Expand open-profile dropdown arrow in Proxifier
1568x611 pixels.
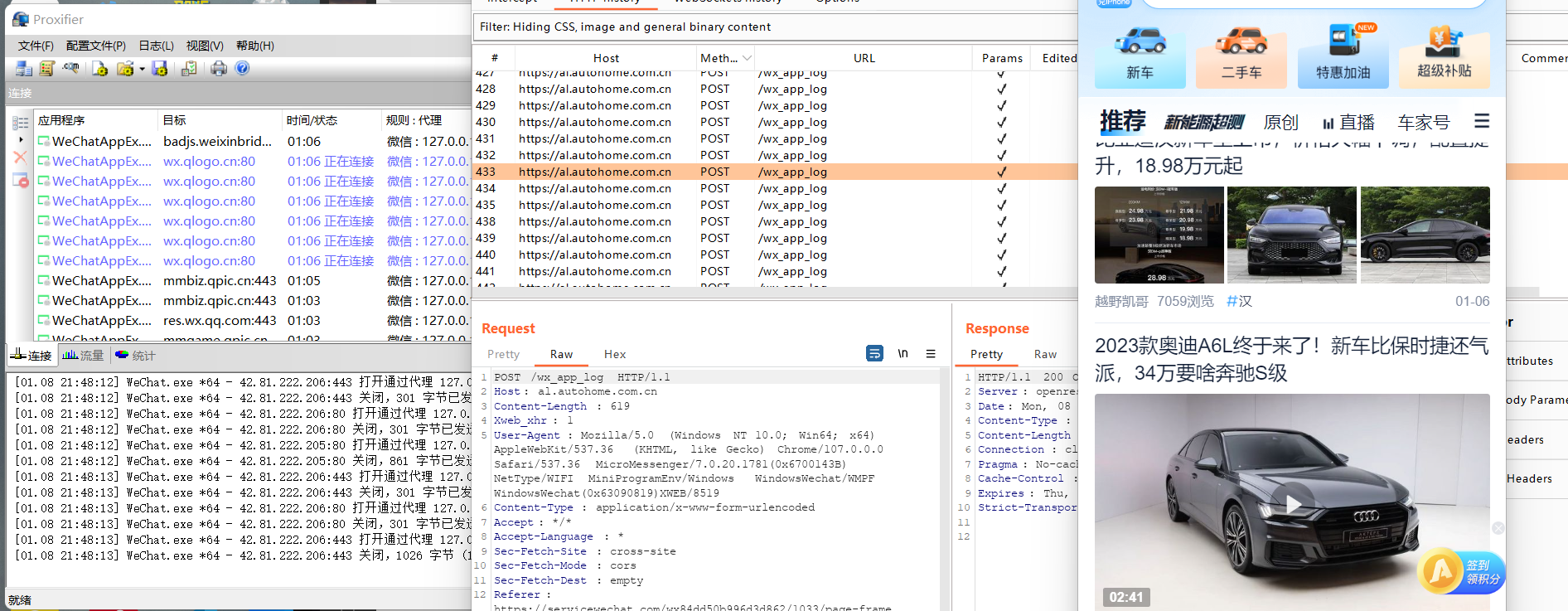pos(142,69)
